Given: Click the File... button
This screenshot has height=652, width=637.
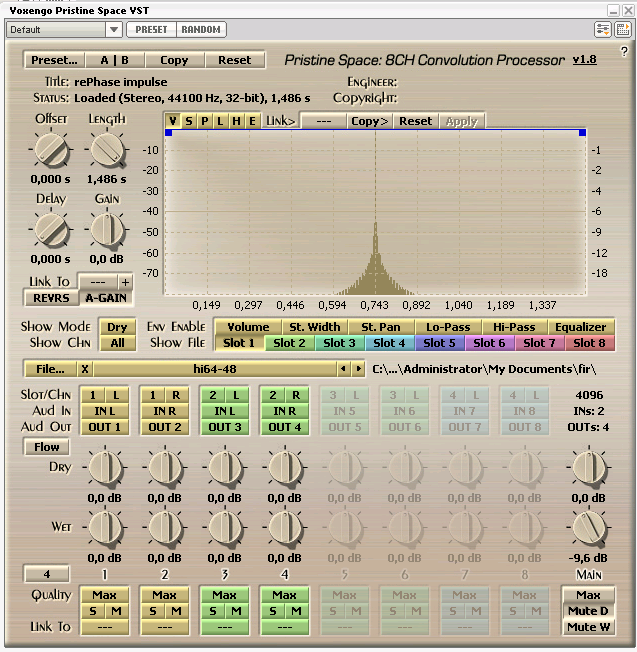Looking at the screenshot, I should point(50,369).
